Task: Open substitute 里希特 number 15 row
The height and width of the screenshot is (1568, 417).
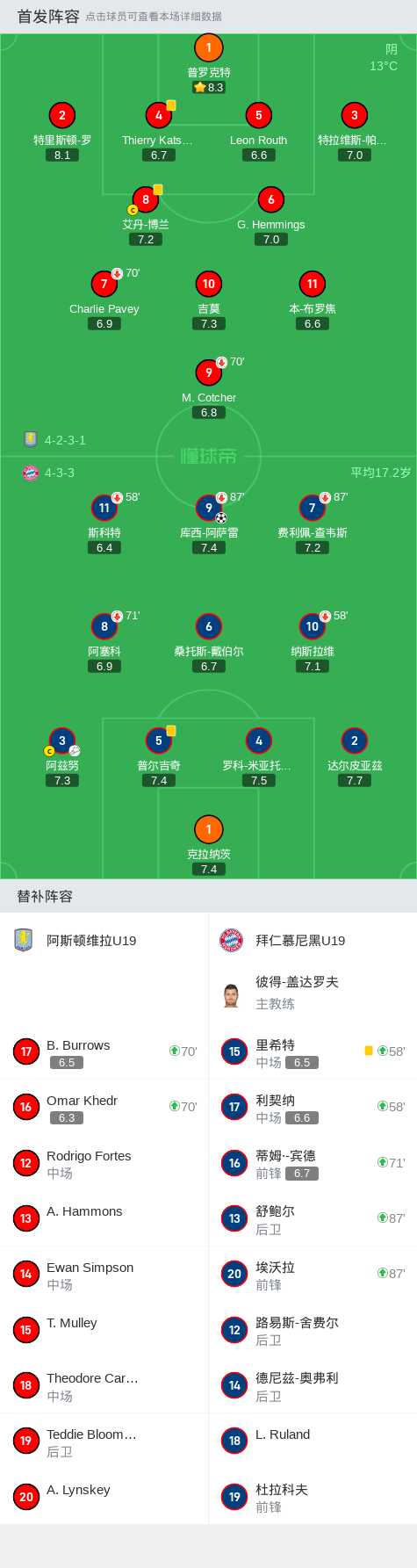Action: pyautogui.click(x=313, y=1051)
